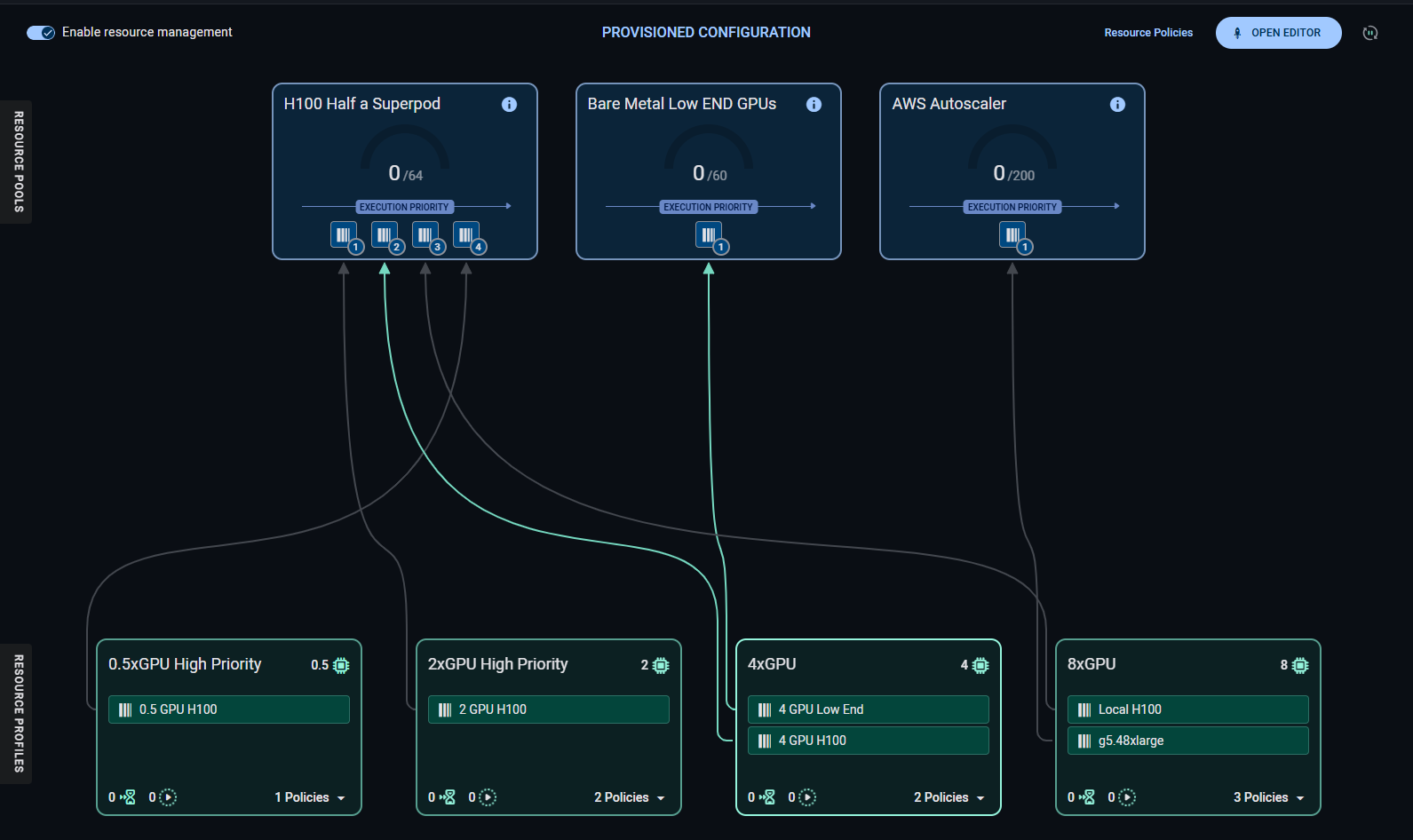
Task: Expand 2 Policies dropdown on 2xGPU High Priority
Action: pos(630,797)
